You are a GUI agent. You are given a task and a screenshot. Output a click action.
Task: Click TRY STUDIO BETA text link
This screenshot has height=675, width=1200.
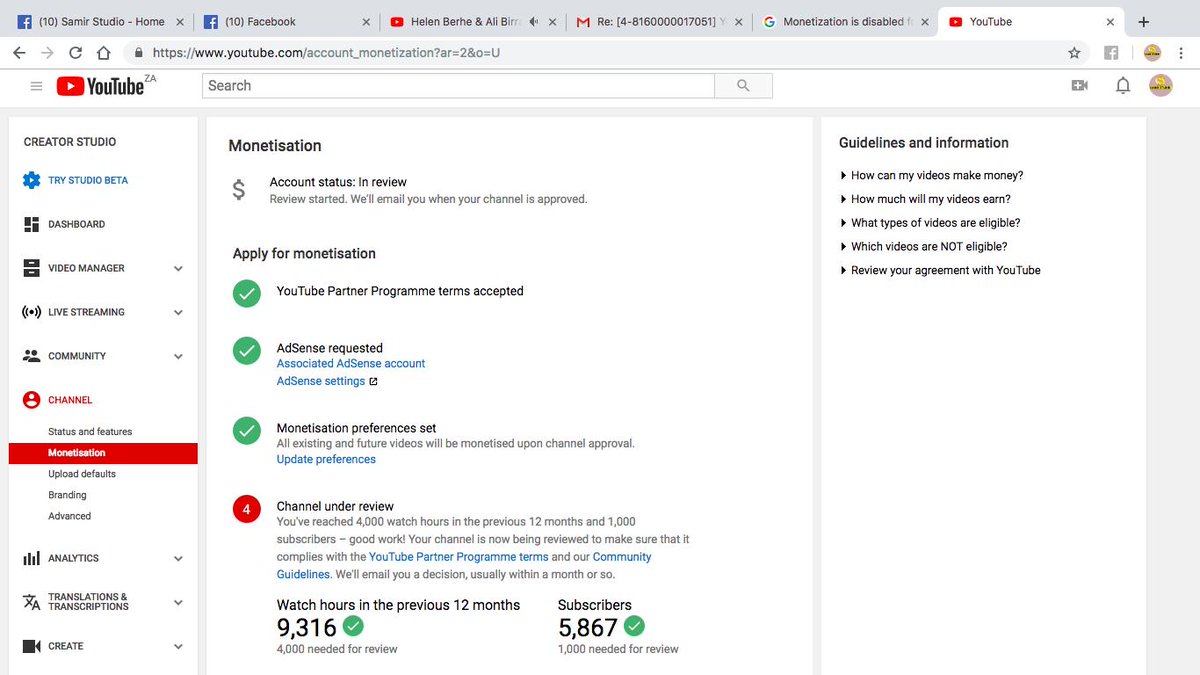[88, 181]
